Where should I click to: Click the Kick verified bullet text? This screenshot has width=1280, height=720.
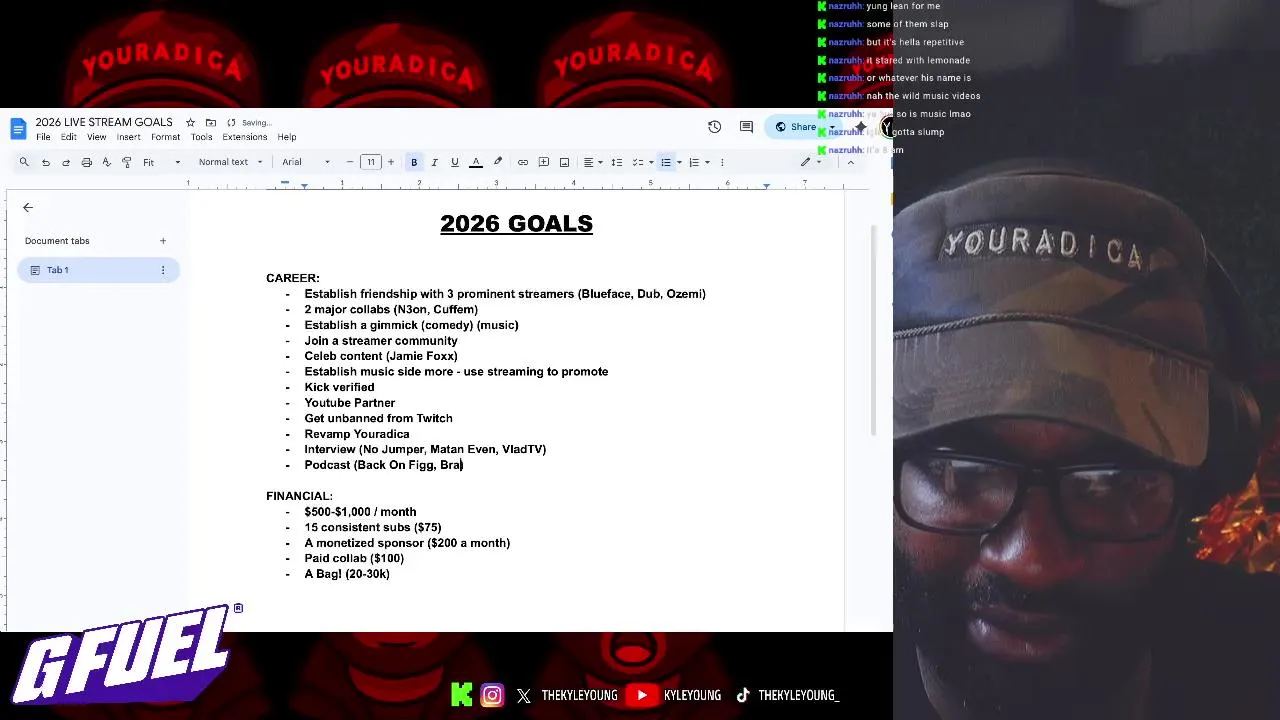coord(339,387)
